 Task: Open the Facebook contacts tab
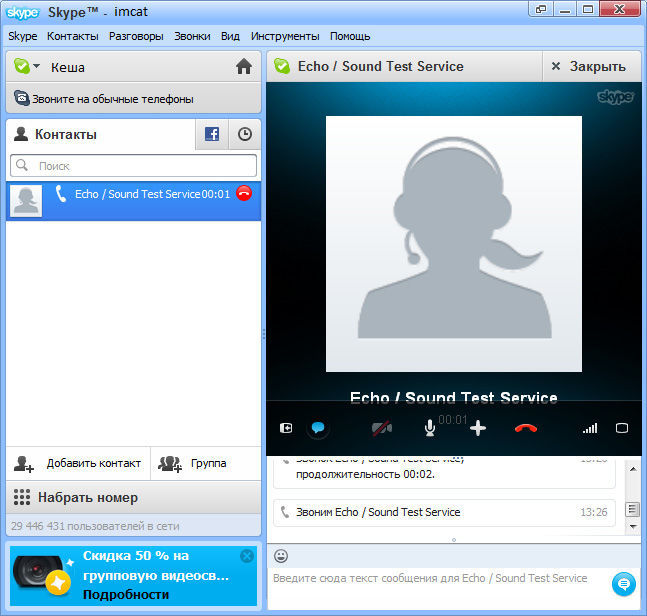pos(212,134)
